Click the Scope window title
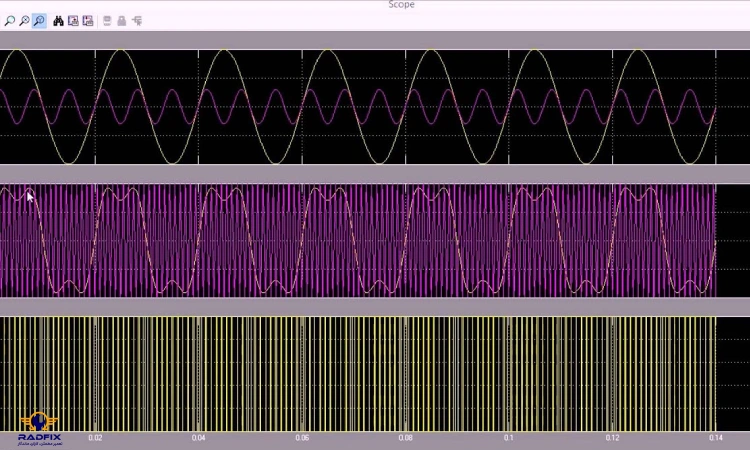This screenshot has height=450, width=750. (x=401, y=5)
